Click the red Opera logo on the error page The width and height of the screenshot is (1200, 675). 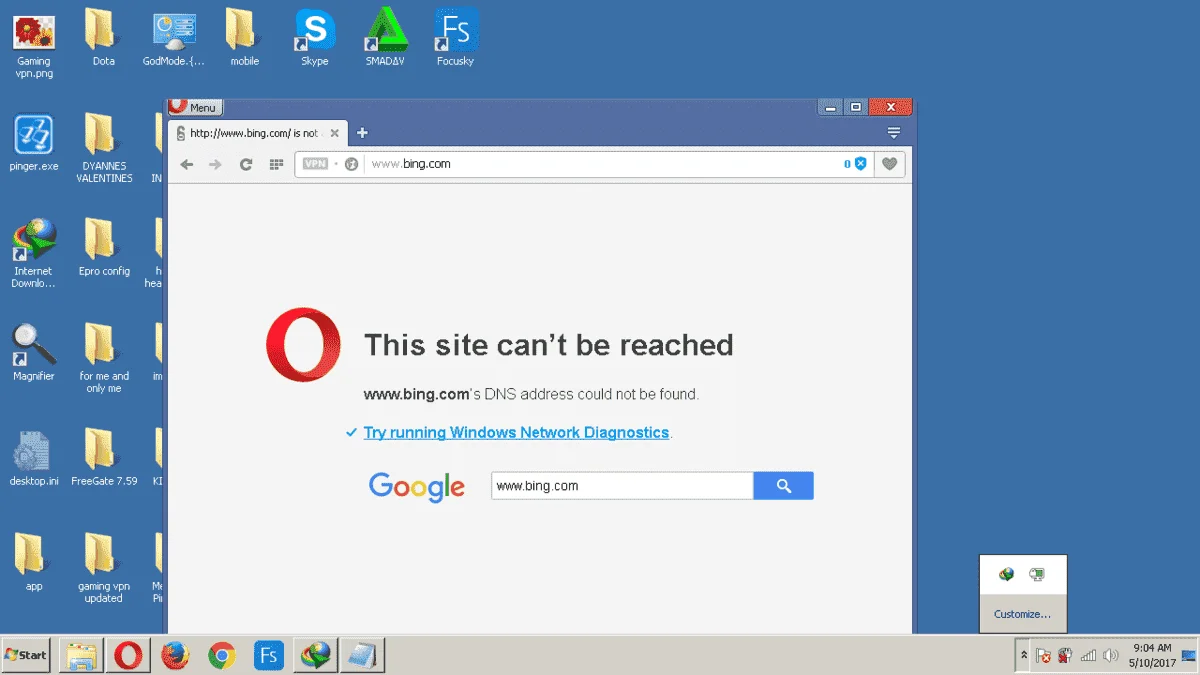coord(303,345)
